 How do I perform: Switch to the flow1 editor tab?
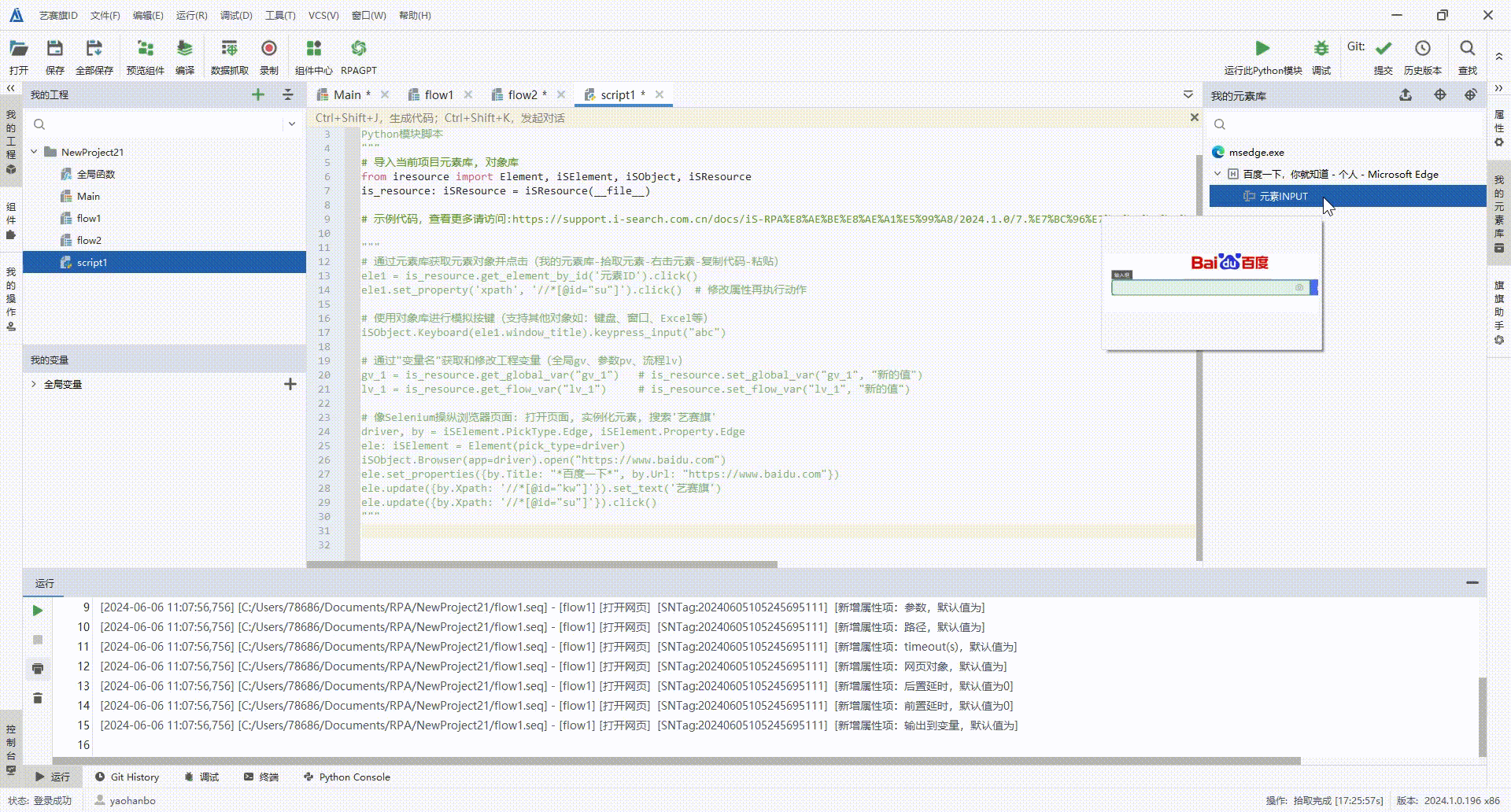click(438, 94)
